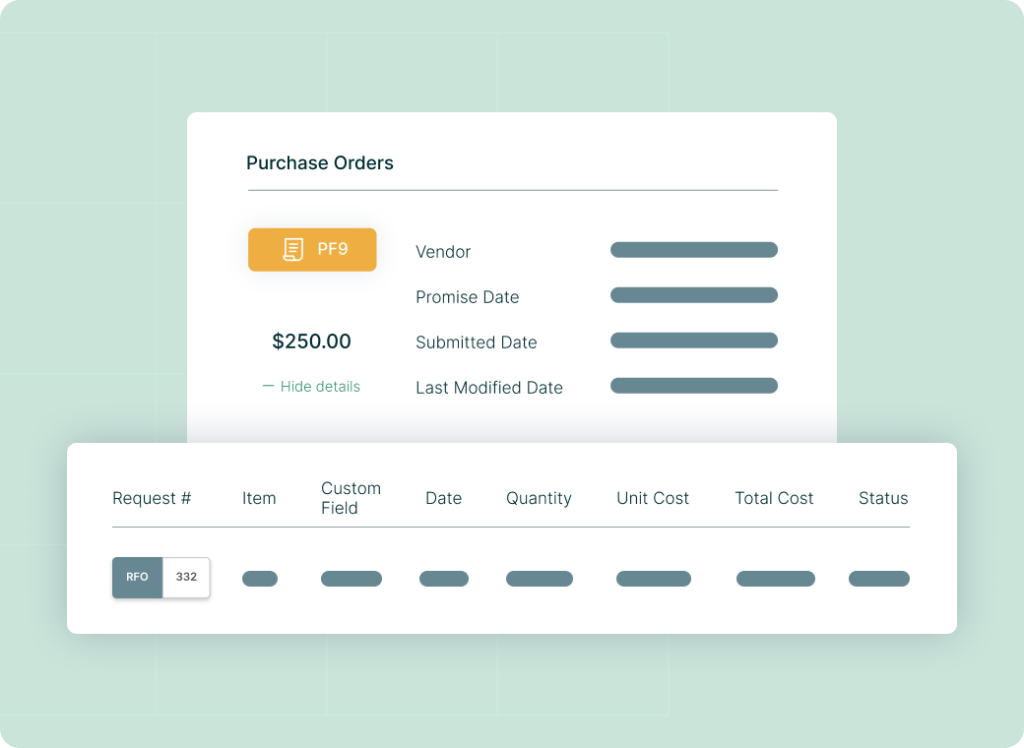Click the RFO label icon in Request # row
1024x748 pixels.
137,577
